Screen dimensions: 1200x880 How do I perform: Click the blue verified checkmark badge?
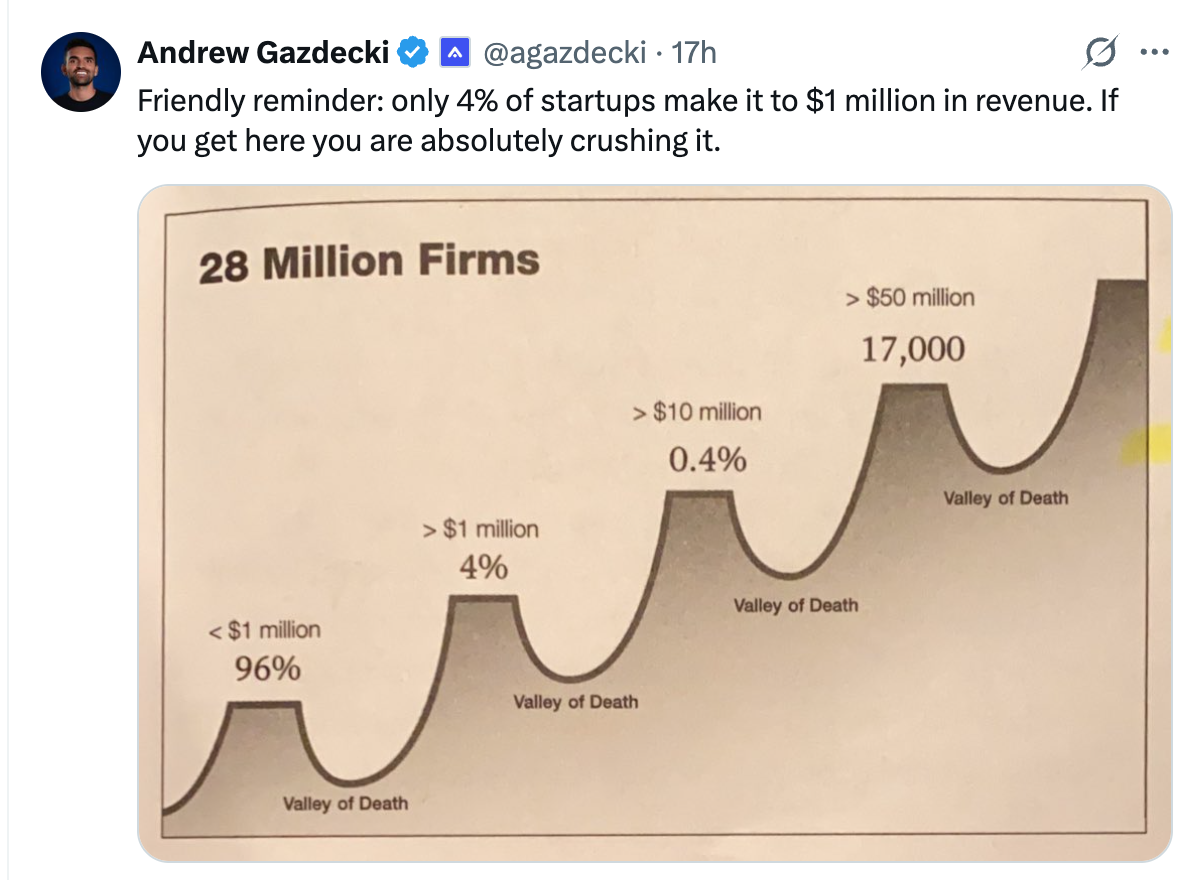(413, 52)
